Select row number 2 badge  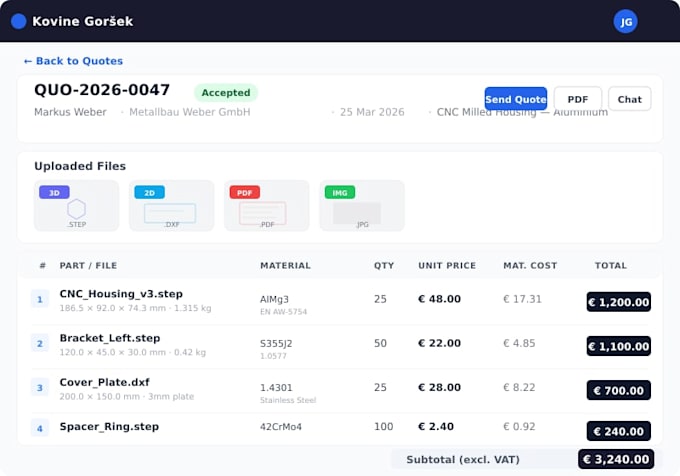click(x=40, y=343)
